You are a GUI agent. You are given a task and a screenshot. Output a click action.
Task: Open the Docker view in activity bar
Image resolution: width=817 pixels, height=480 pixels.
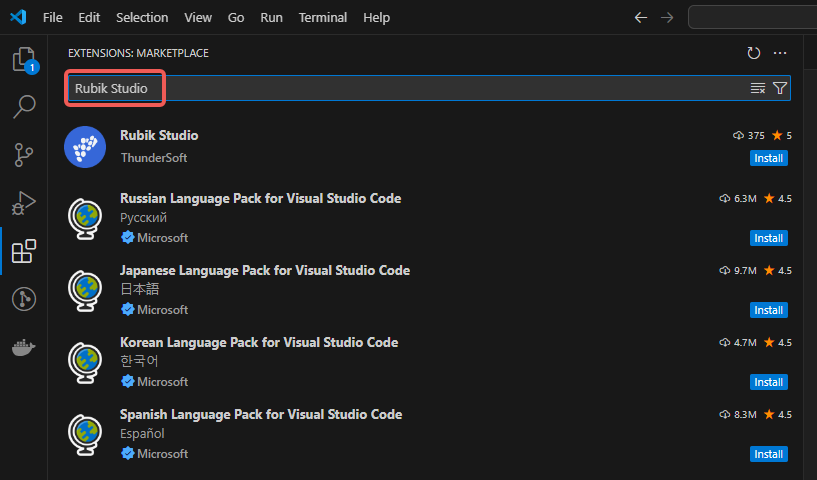click(24, 347)
